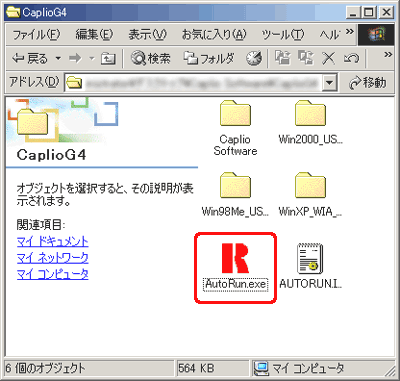Open the Win2000_US folder
400x381 pixels.
coord(310,123)
